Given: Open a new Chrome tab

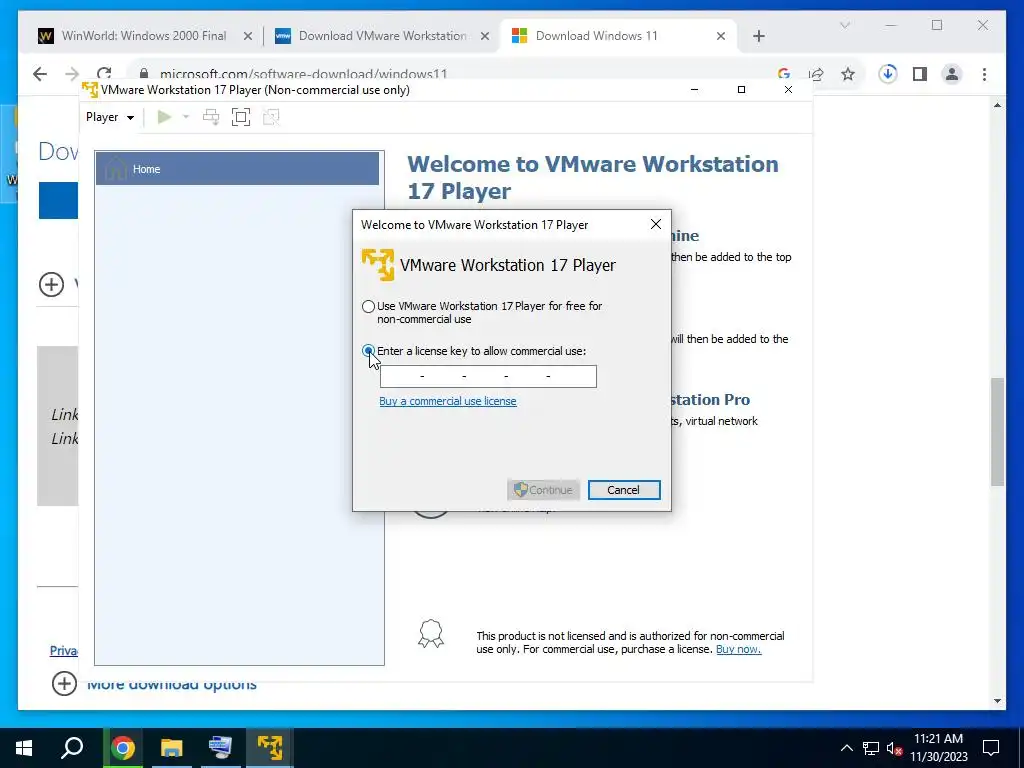Looking at the screenshot, I should pyautogui.click(x=758, y=36).
